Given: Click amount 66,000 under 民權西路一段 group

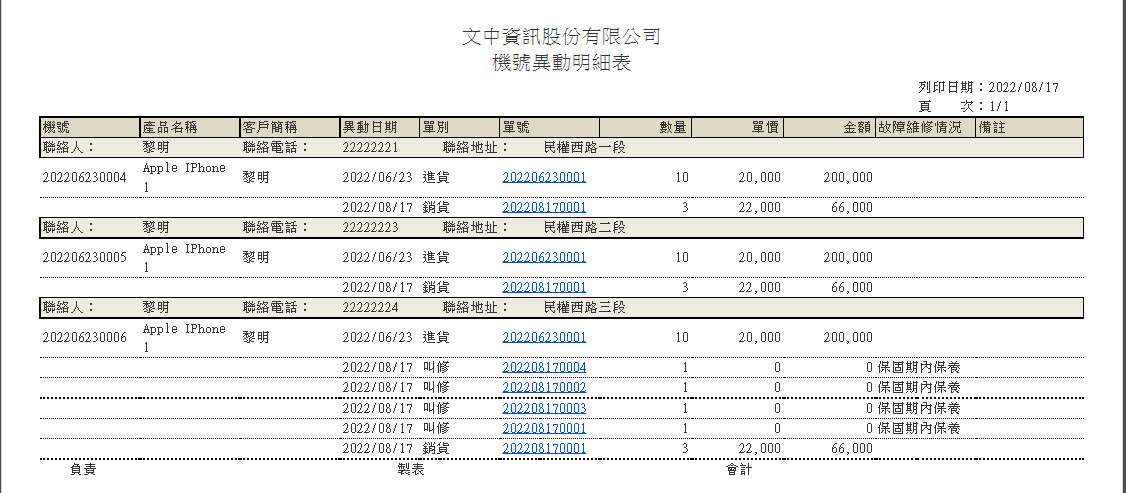Looking at the screenshot, I should coord(852,207).
